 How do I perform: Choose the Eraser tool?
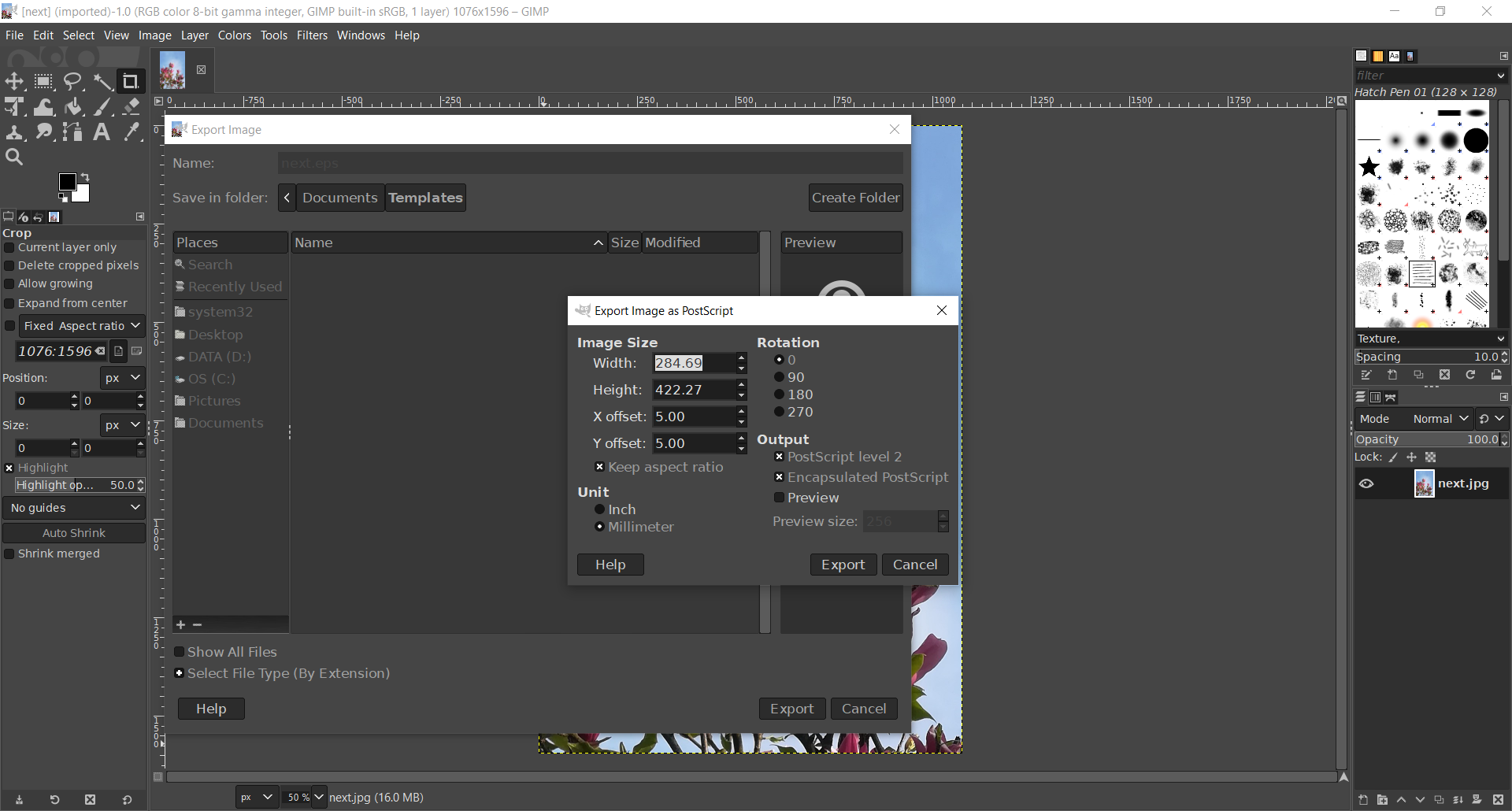point(132,107)
